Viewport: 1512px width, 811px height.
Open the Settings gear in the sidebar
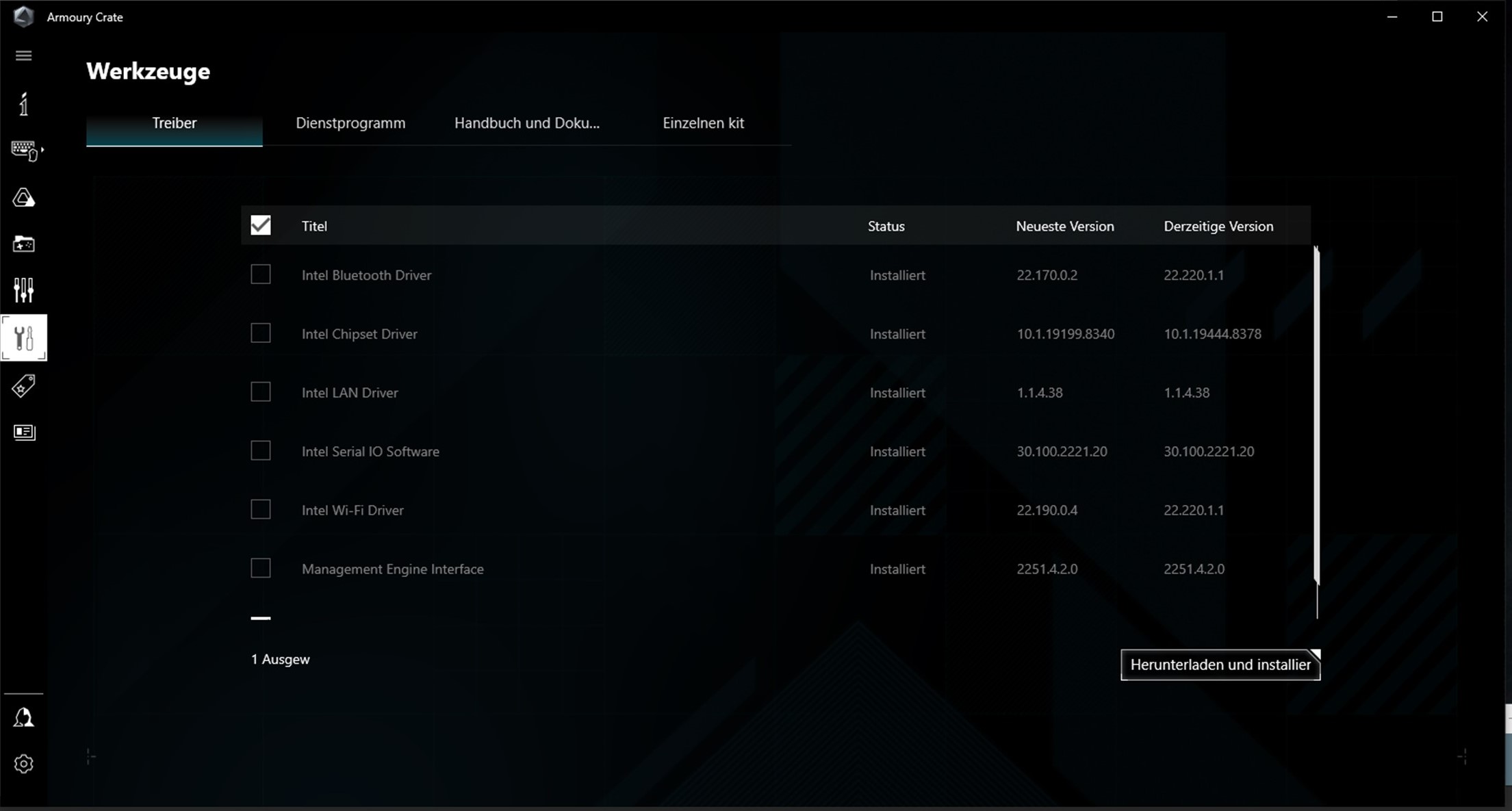point(23,764)
